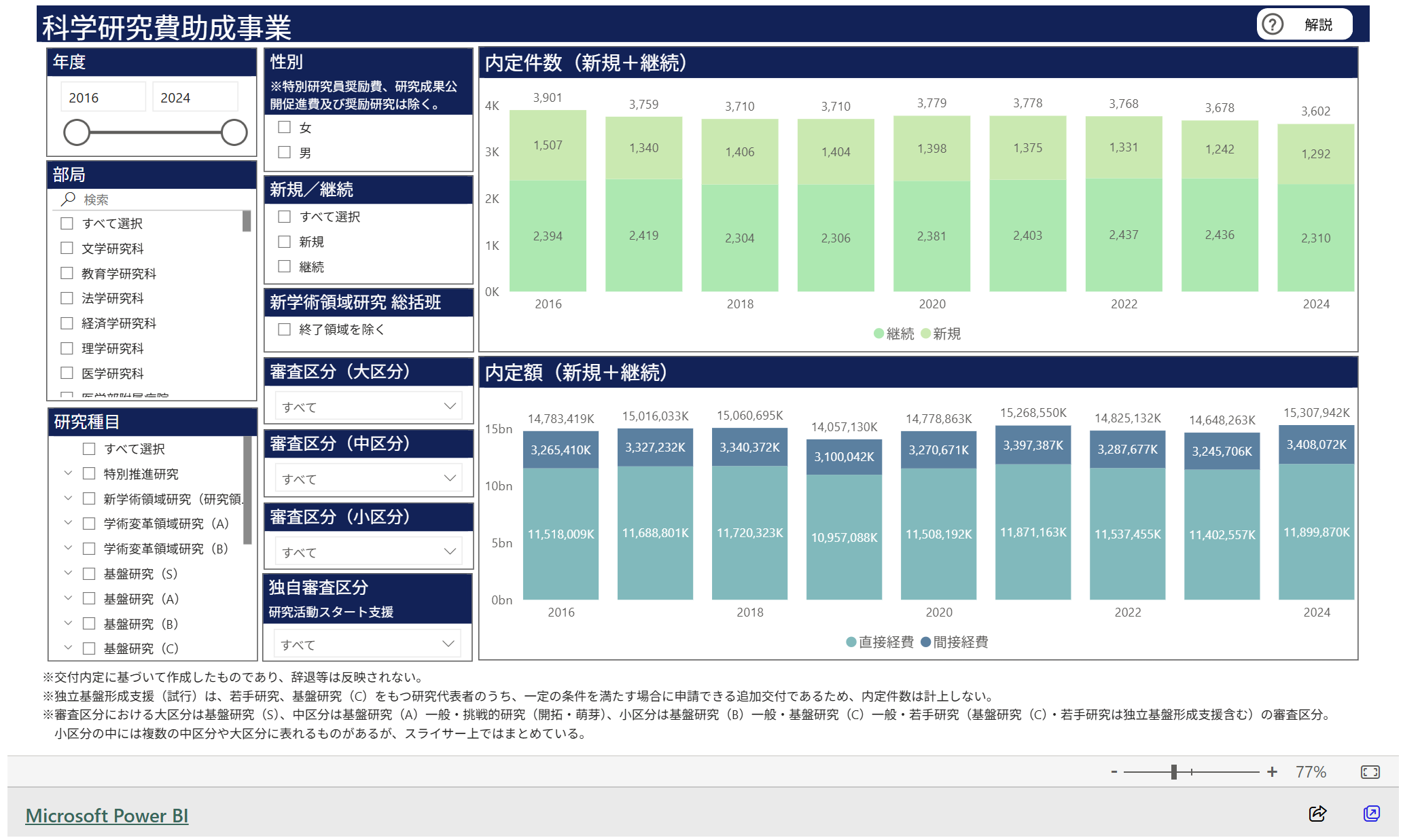The height and width of the screenshot is (840, 1403).
Task: Tick the 文学研究科 checkbox
Action: point(67,249)
